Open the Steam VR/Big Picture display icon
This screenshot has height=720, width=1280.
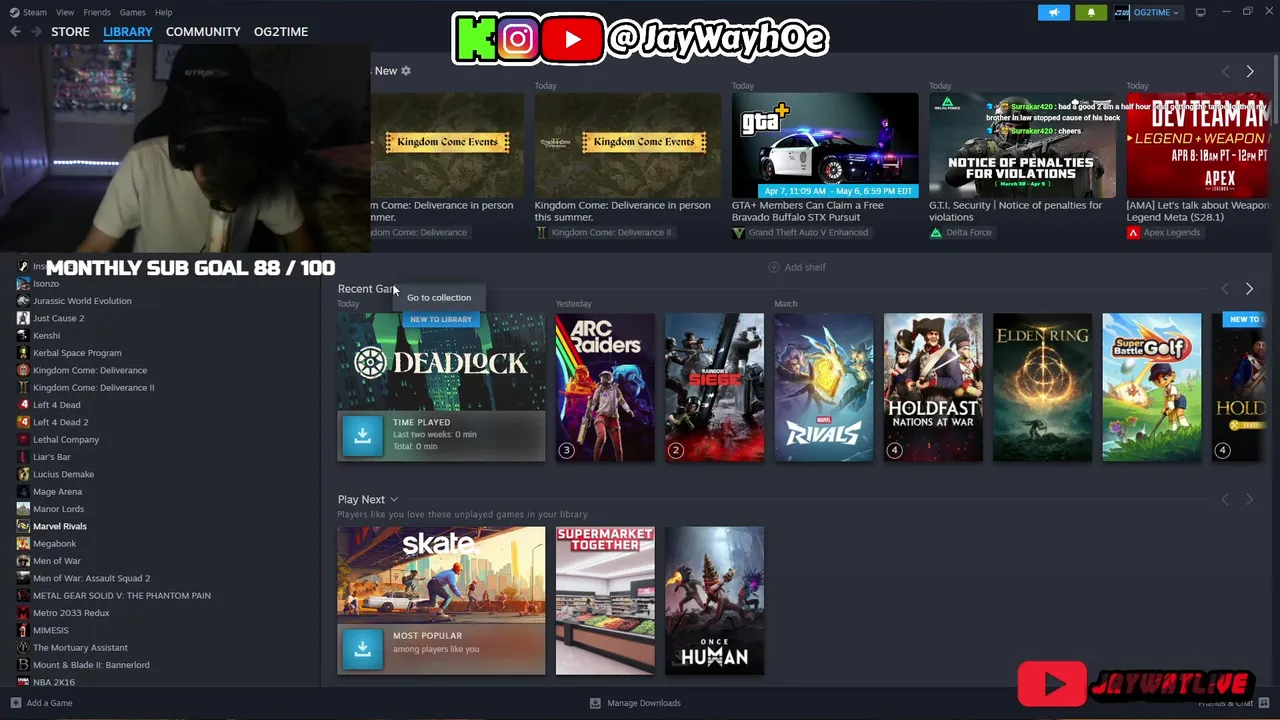click(x=1200, y=12)
